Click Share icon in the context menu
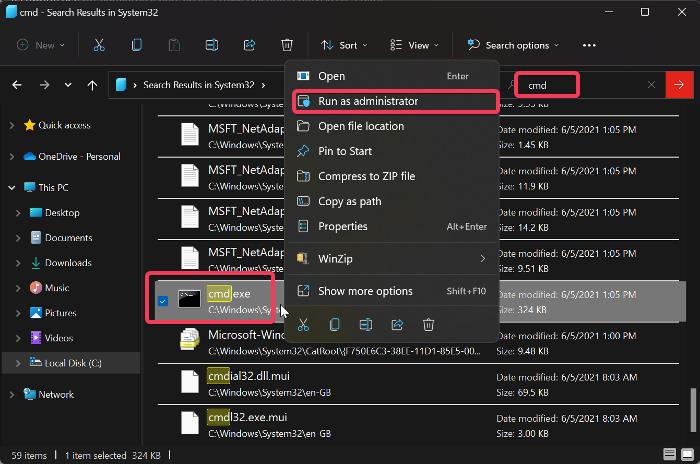 pyautogui.click(x=397, y=325)
